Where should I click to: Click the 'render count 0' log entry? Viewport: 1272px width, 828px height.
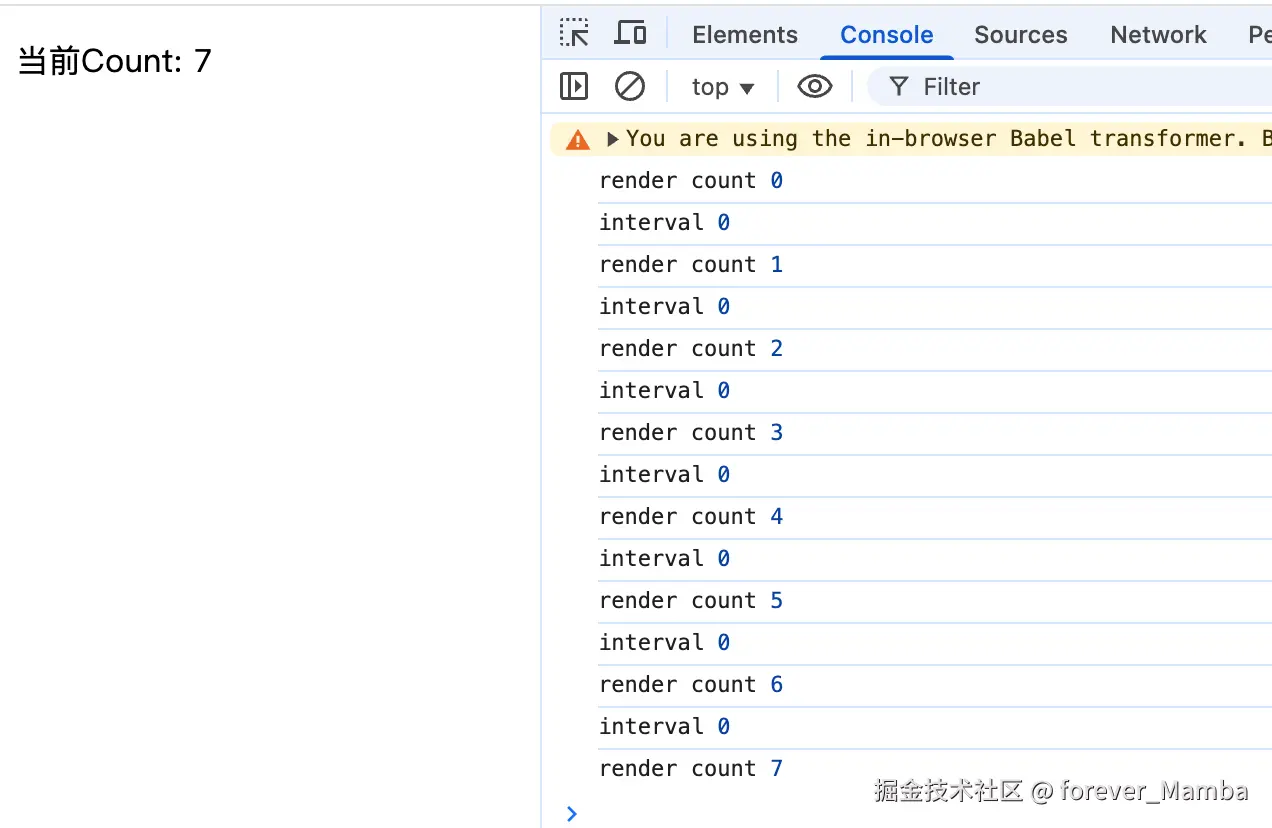(x=690, y=181)
